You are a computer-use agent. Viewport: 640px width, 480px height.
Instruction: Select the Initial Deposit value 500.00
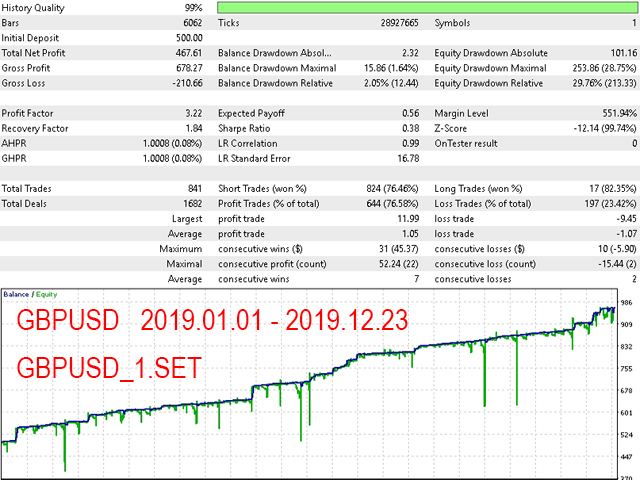[189, 38]
